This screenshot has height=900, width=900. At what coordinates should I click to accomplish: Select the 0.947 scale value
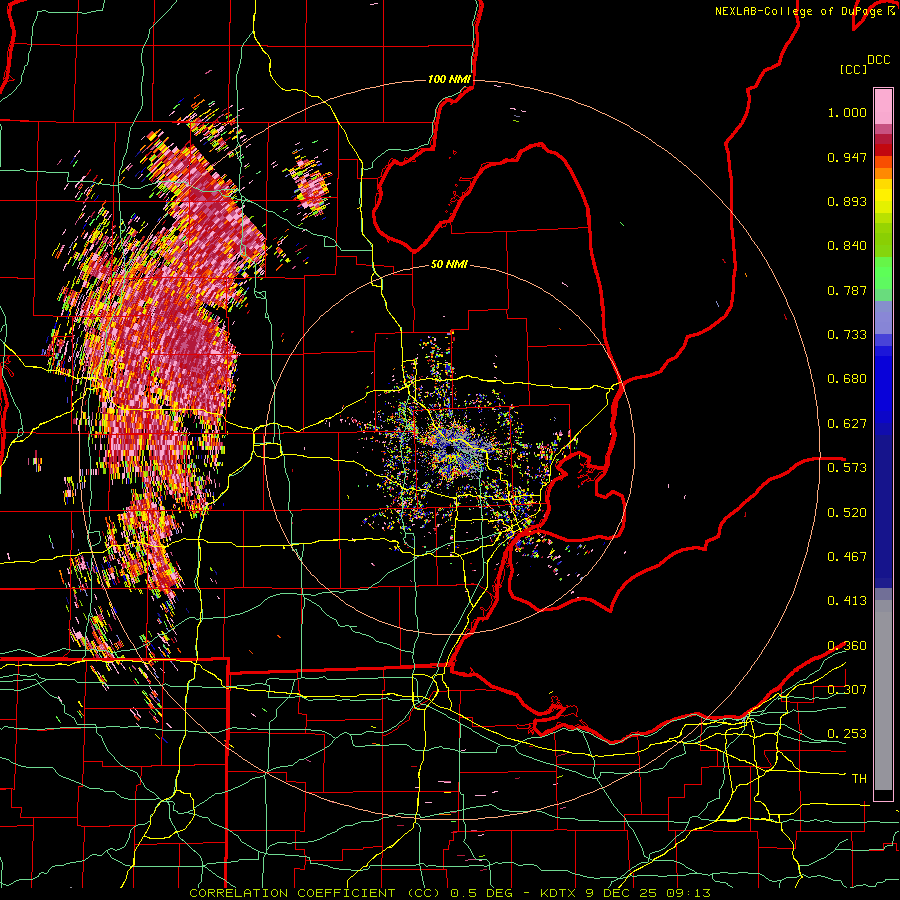[847, 157]
